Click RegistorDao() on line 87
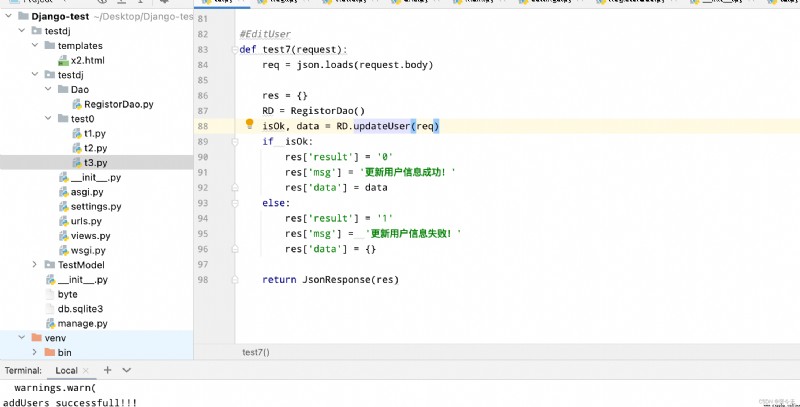This screenshot has width=800, height=407. pos(328,111)
